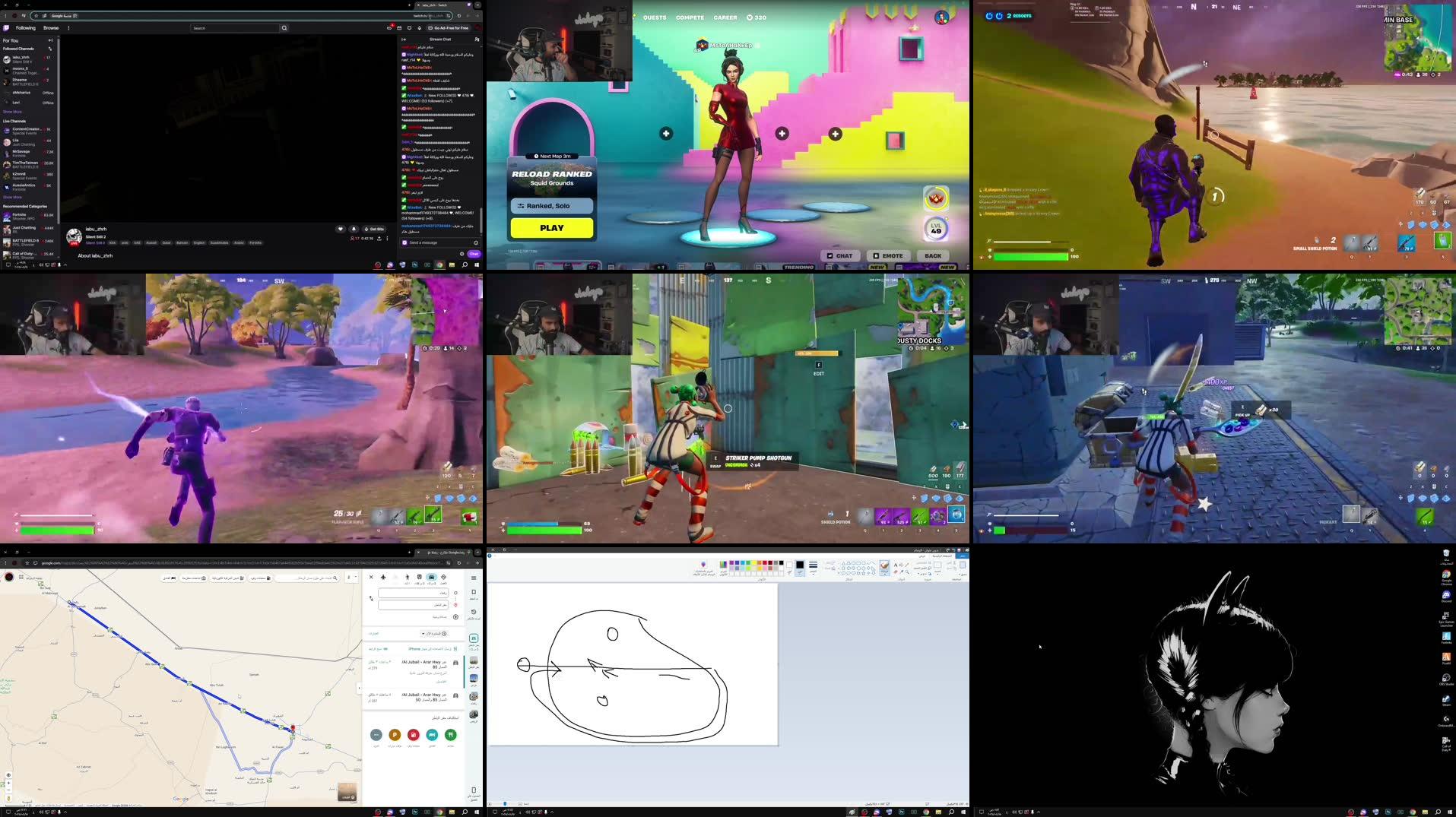Click Get Bits button on Twitch
1456x817 pixels.
click(x=374, y=229)
